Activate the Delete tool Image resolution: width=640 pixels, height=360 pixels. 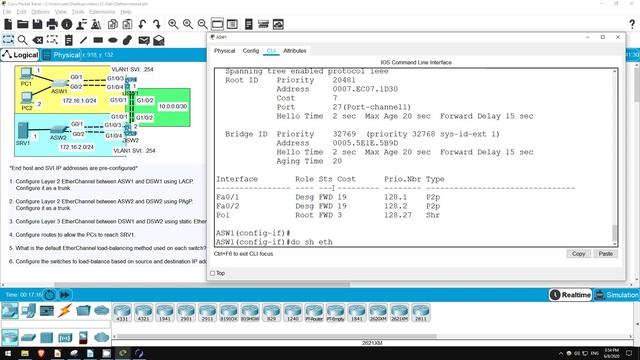click(x=38, y=40)
